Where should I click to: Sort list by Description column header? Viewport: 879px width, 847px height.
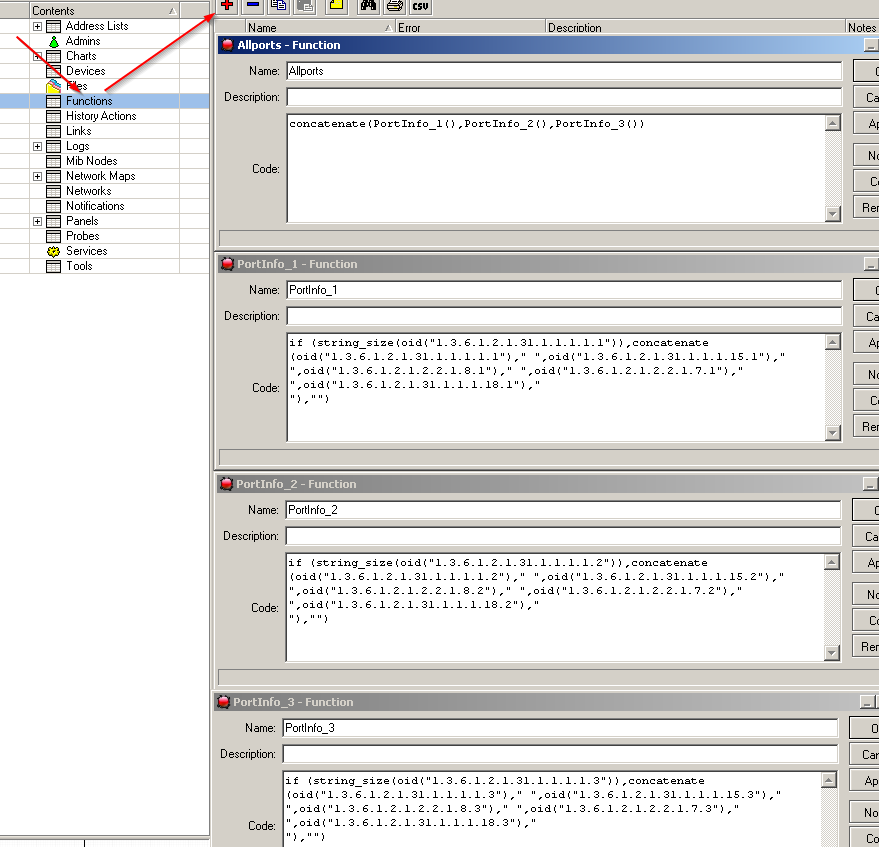tap(695, 27)
